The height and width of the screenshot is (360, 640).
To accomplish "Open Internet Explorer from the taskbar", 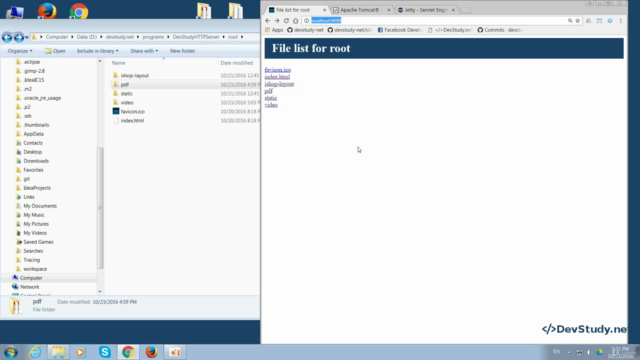I will click(35, 352).
